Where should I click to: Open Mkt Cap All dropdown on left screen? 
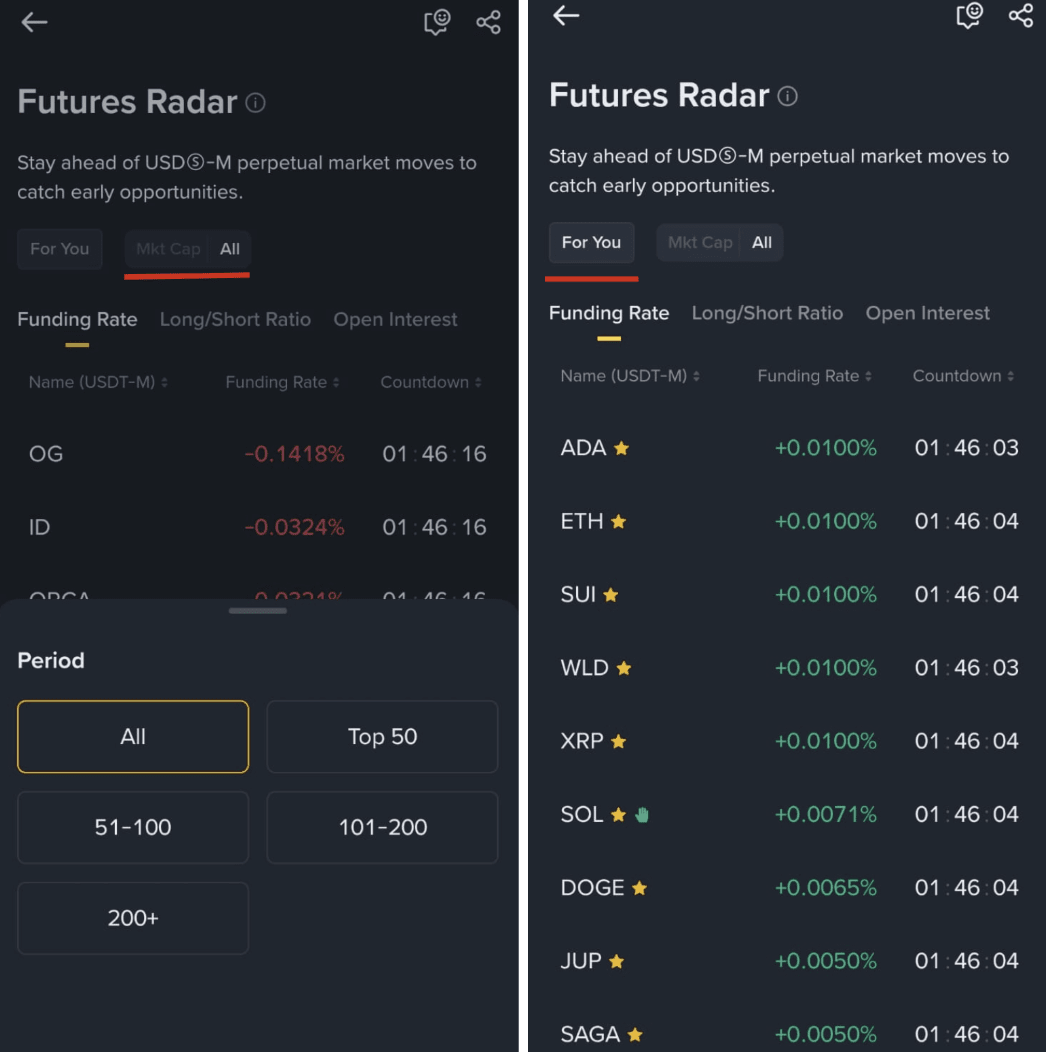tap(187, 249)
